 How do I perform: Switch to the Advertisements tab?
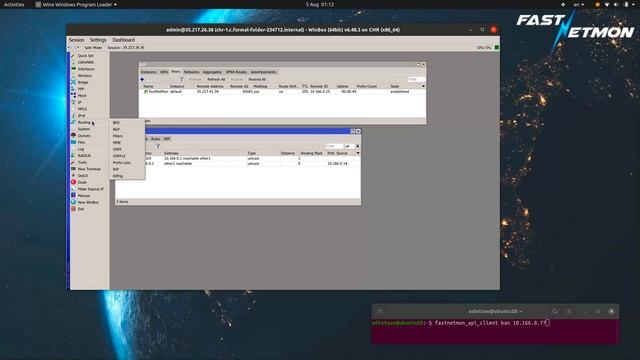[263, 72]
